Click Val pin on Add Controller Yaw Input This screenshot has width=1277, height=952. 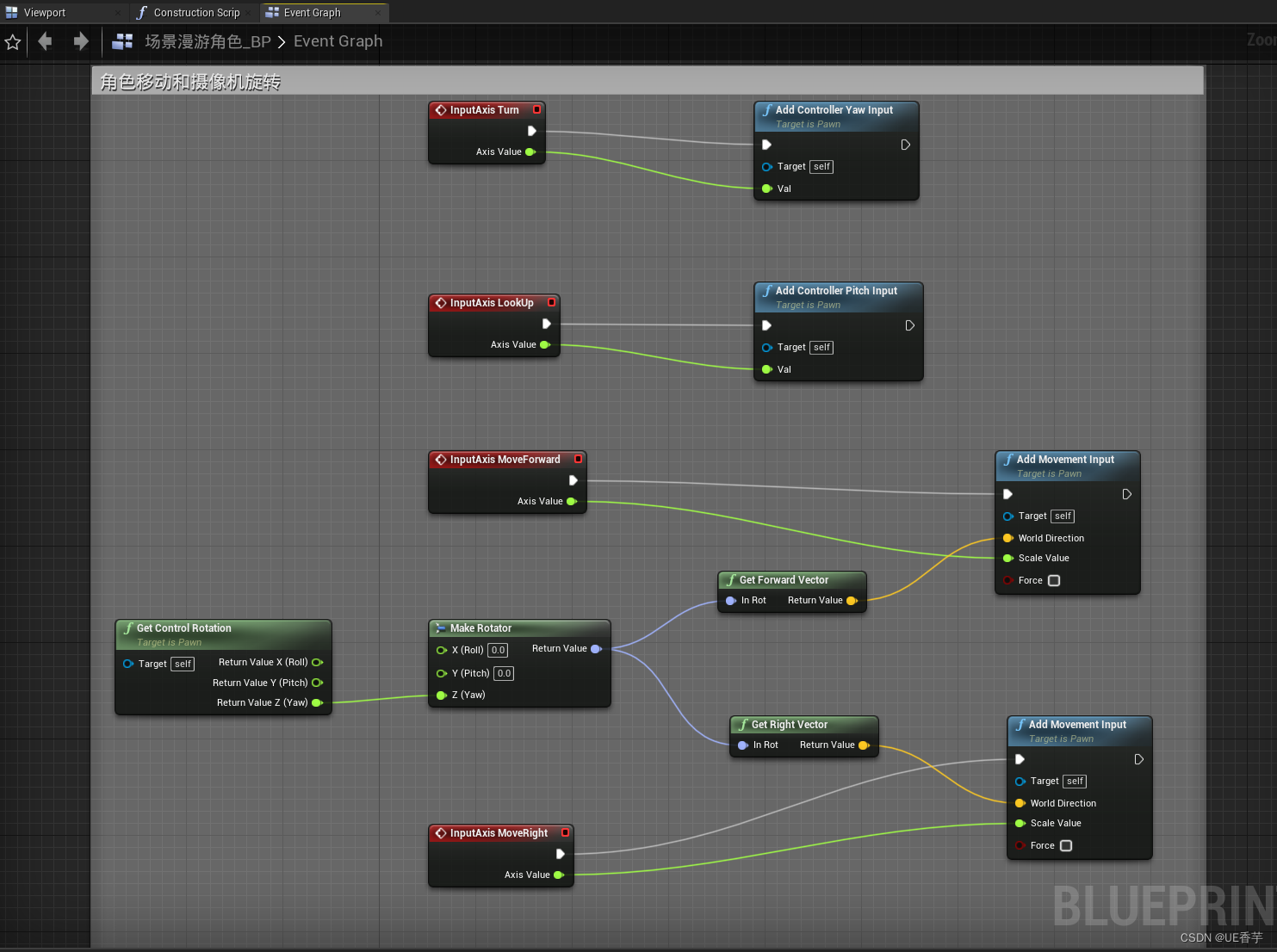(767, 189)
